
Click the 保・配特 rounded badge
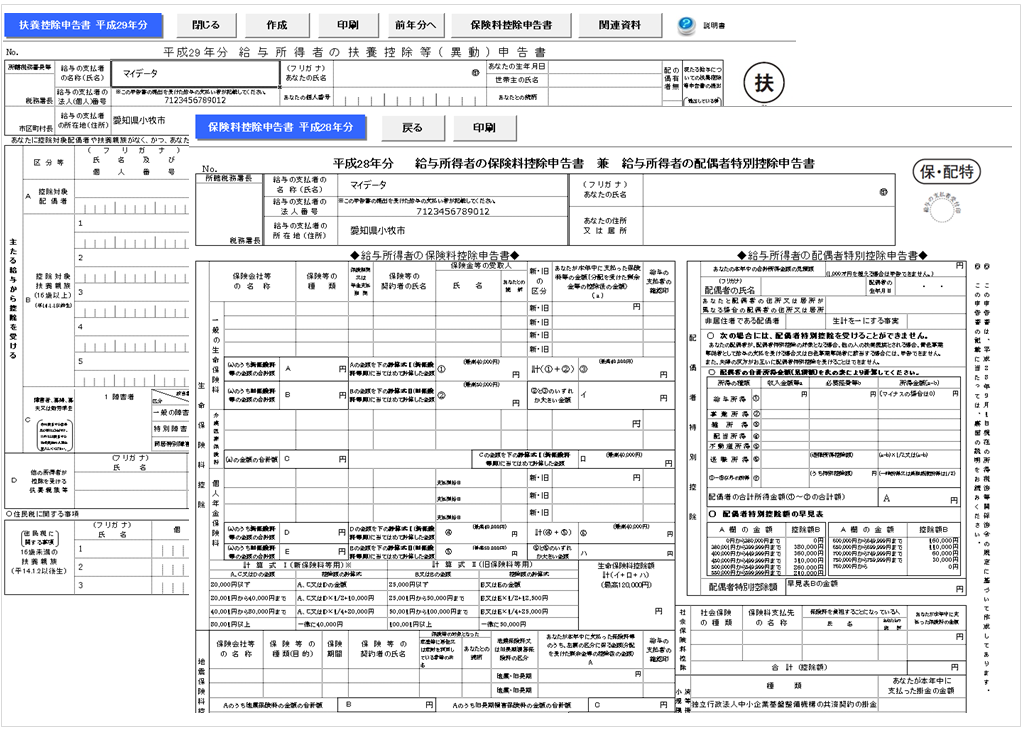947,172
